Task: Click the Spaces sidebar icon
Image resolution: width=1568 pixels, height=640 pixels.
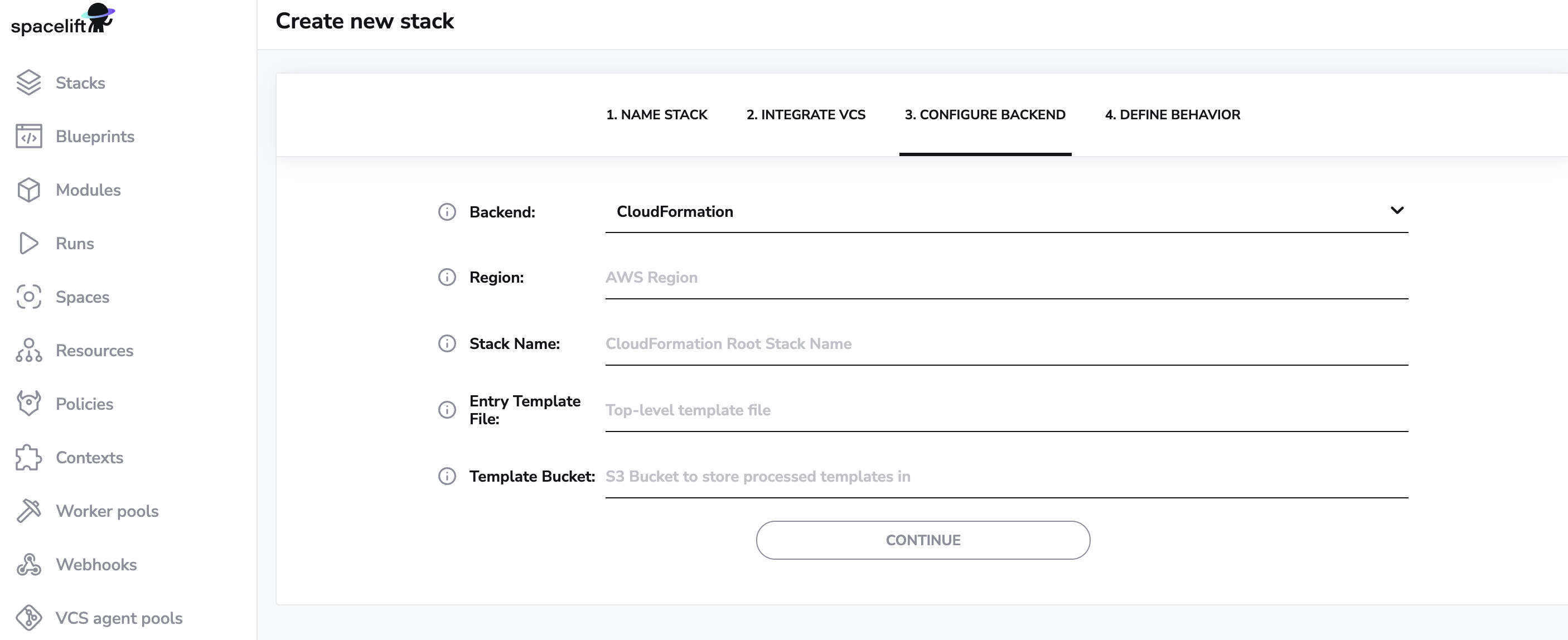Action: point(28,297)
